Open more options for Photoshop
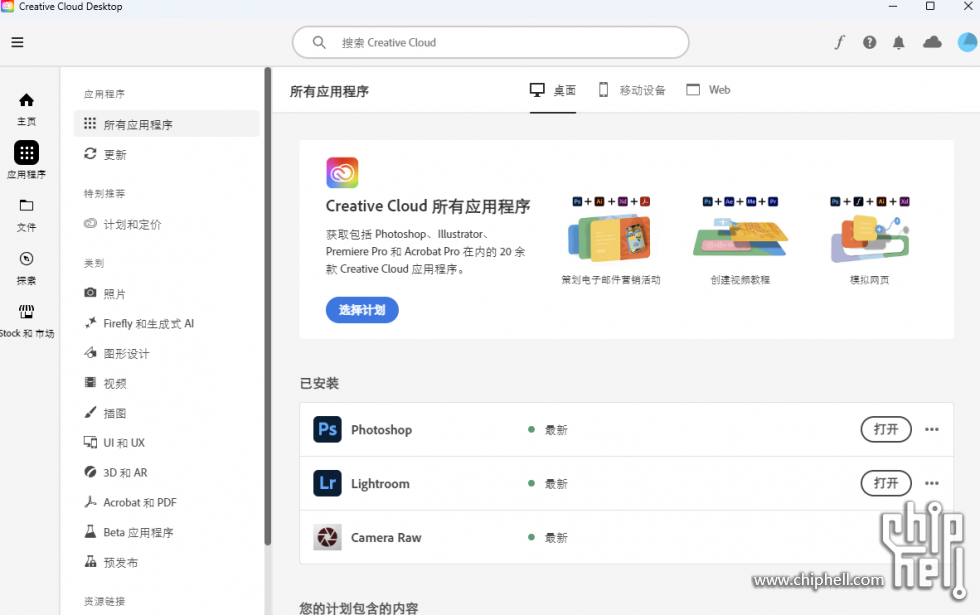The image size is (980, 615). coord(932,429)
